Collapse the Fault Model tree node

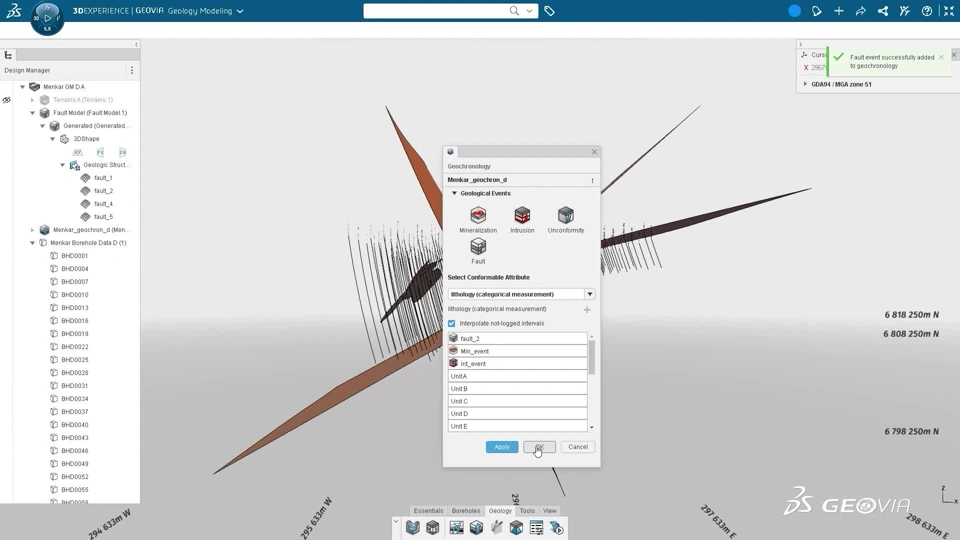[32, 113]
